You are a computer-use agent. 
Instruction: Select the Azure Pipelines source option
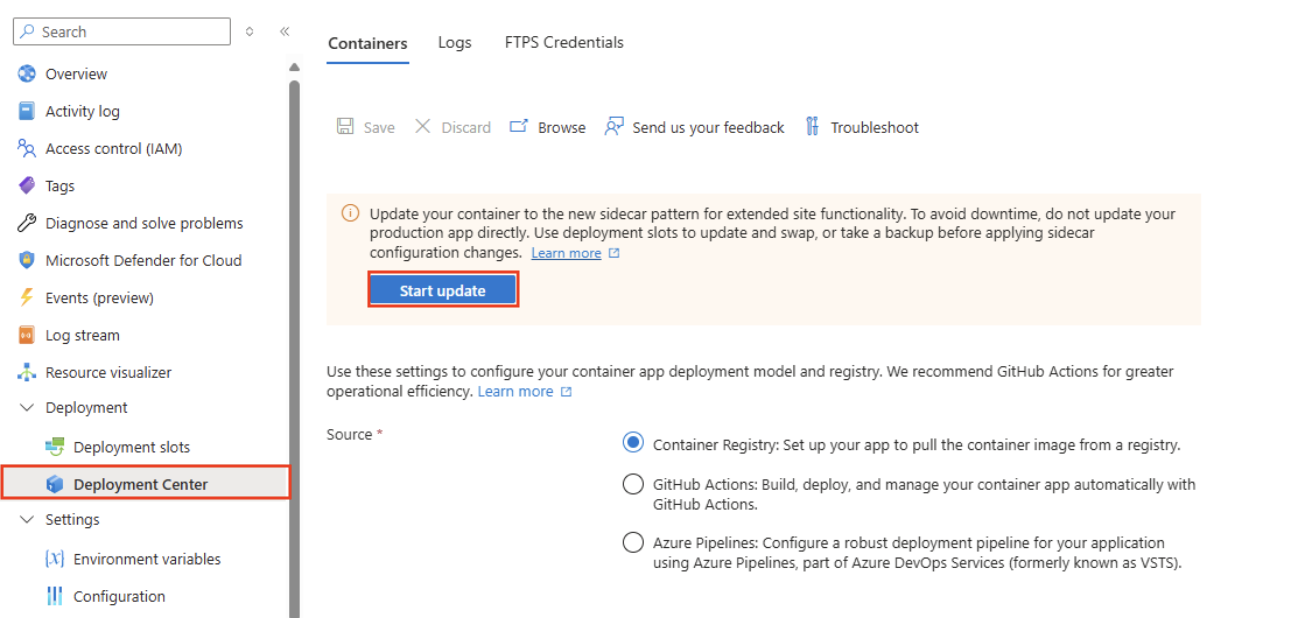[633, 541]
